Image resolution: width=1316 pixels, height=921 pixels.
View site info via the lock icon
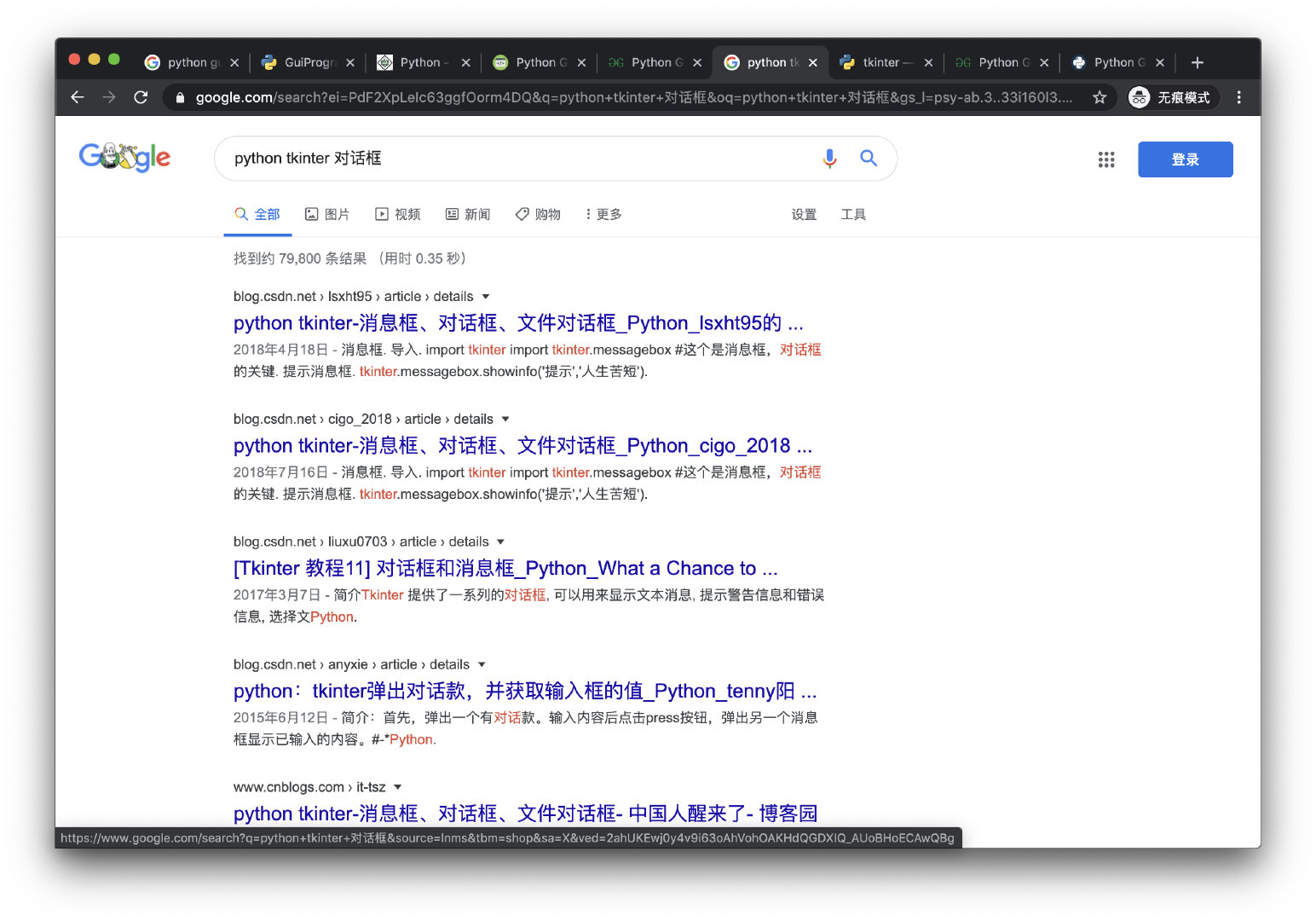pos(180,98)
